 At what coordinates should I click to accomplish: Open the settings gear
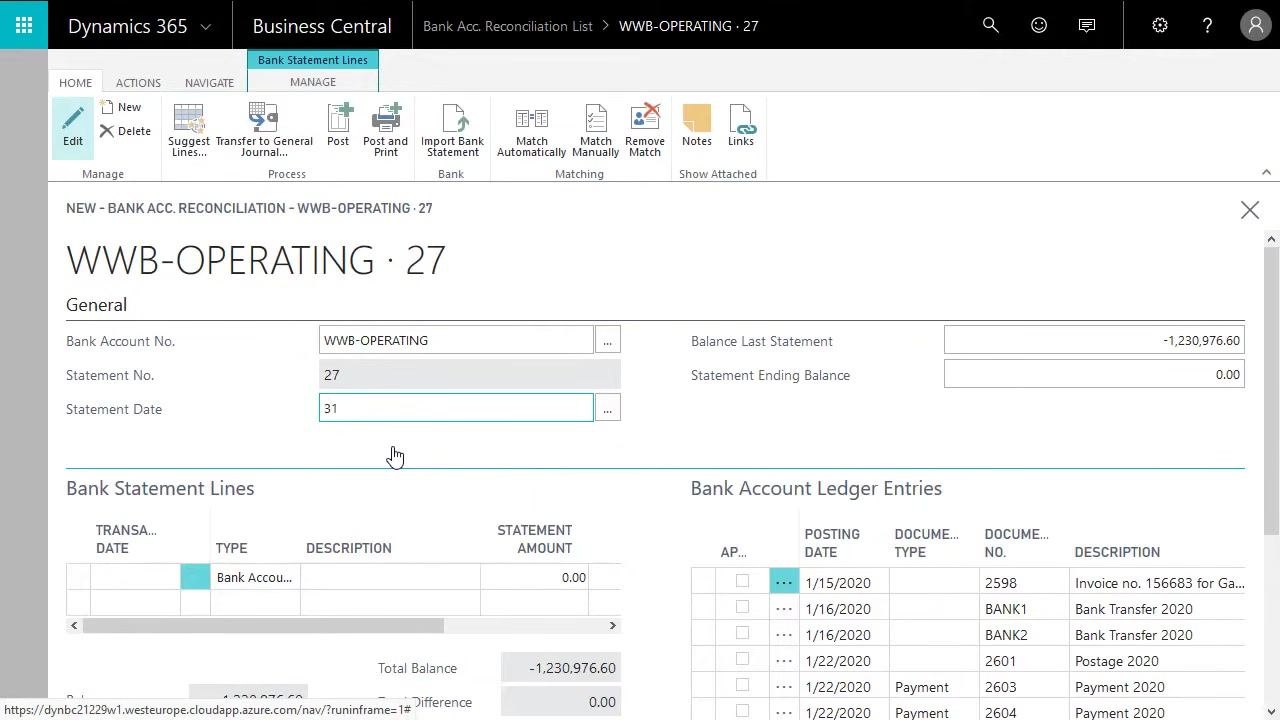point(1160,25)
